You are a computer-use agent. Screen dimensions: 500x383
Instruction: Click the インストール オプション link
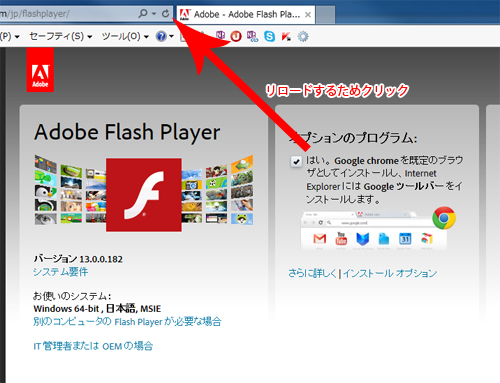390,273
